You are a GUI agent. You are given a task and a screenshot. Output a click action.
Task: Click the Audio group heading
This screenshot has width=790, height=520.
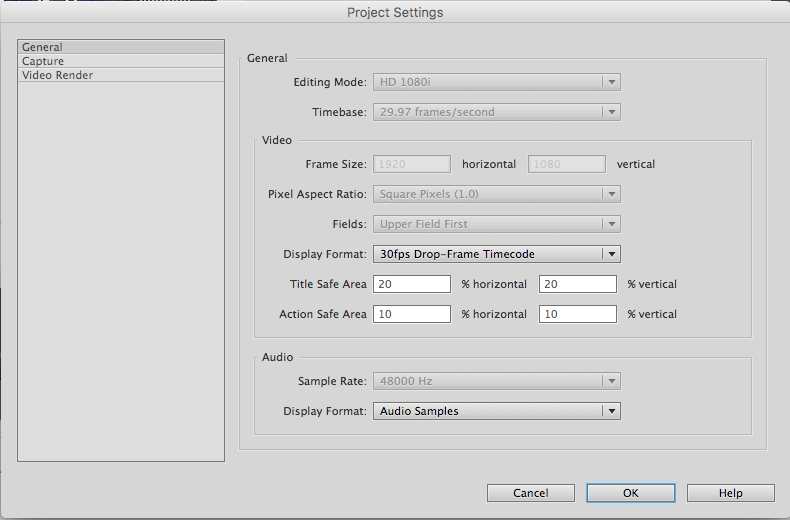pos(277,357)
